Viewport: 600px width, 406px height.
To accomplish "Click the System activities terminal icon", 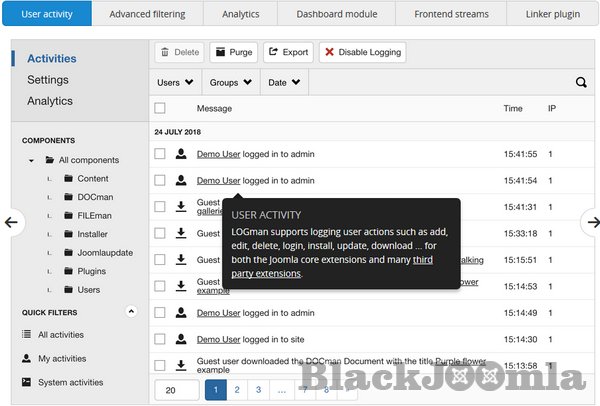I will coord(26,382).
